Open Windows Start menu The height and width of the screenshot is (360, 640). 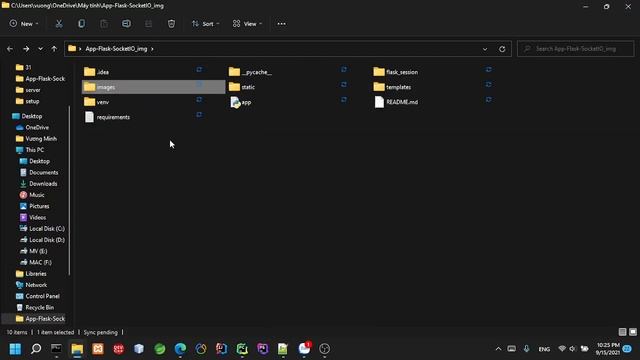[16, 349]
